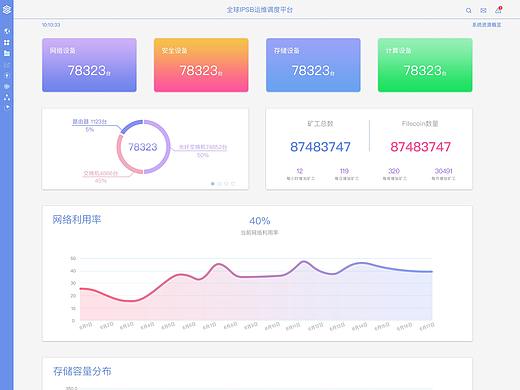Click the miner stat value 320
The image size is (520, 390).
click(394, 171)
